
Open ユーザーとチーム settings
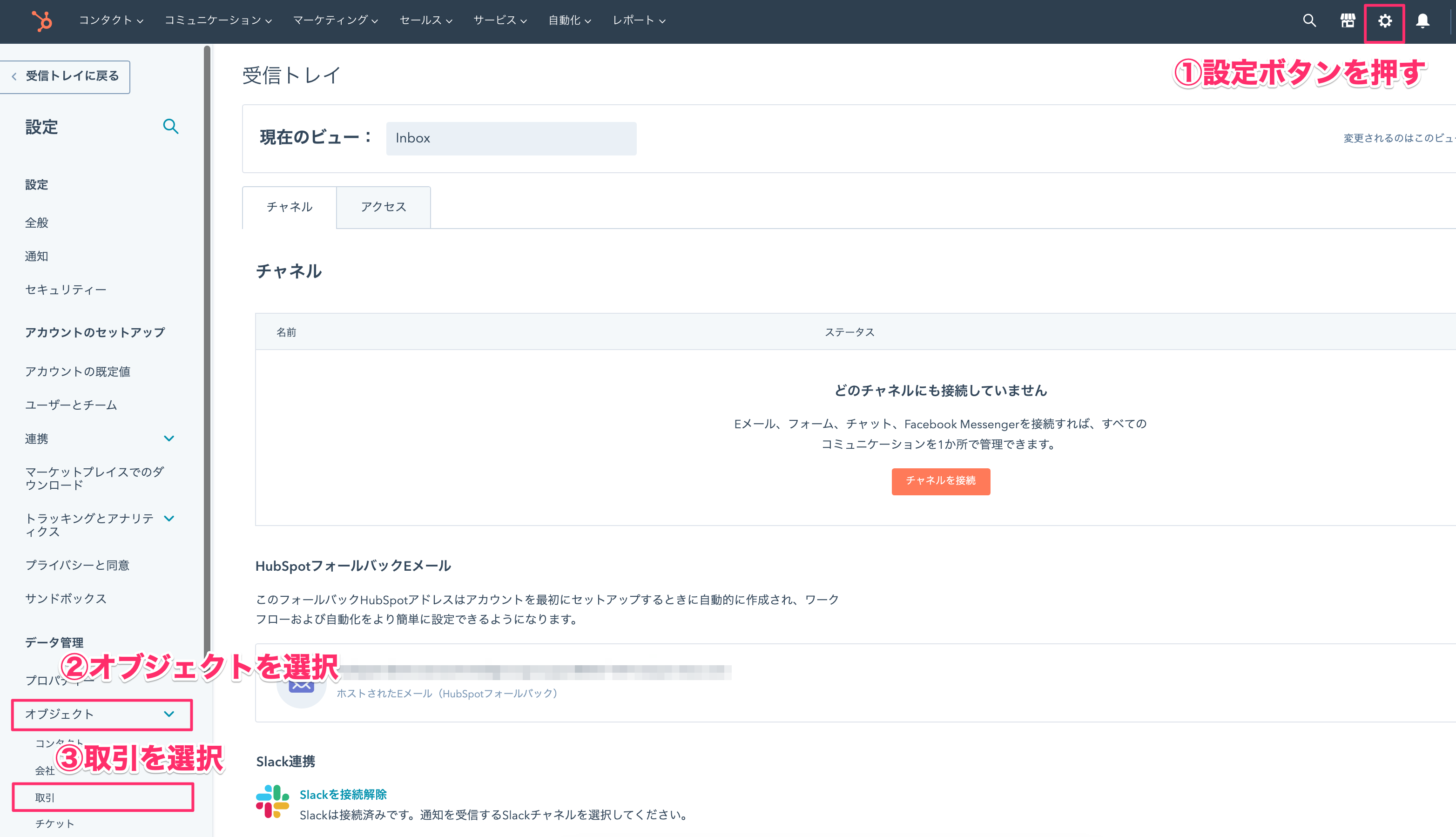tap(71, 405)
